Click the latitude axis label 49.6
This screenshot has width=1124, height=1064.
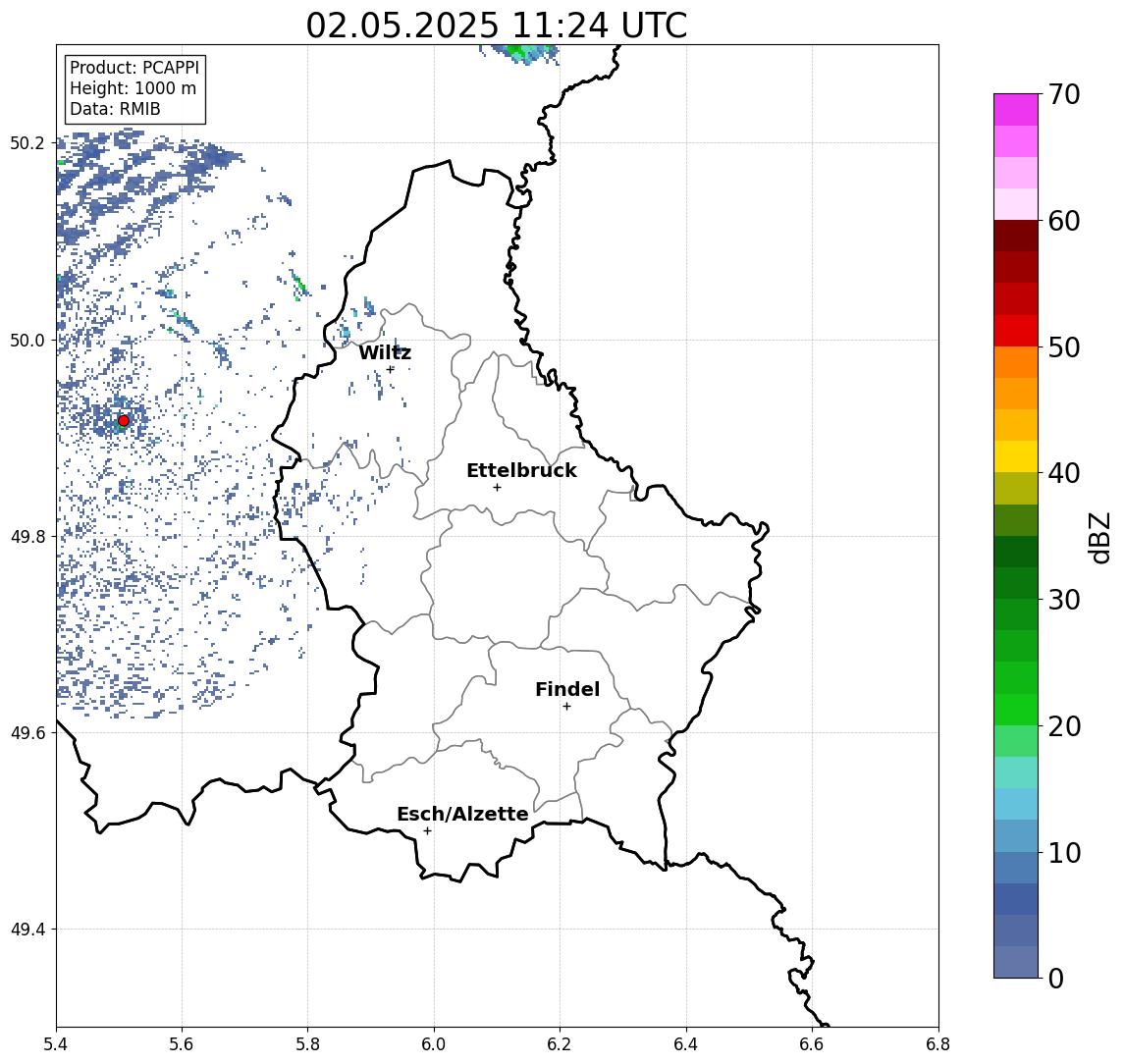click(27, 733)
